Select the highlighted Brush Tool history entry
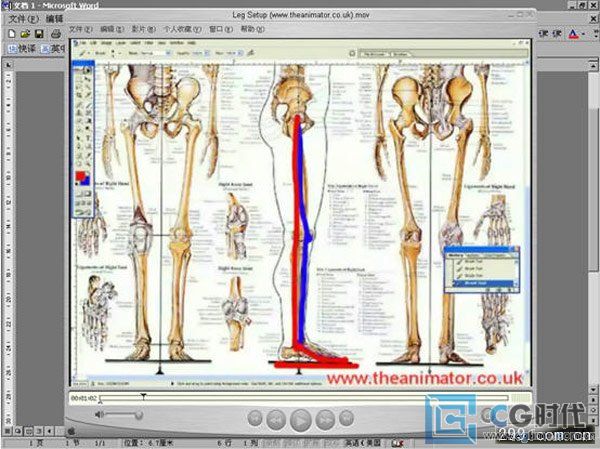Screen dimensions: 600x449 pos(483,283)
